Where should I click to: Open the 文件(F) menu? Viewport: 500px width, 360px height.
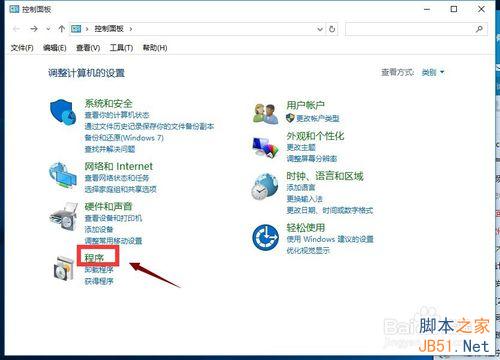click(x=22, y=48)
